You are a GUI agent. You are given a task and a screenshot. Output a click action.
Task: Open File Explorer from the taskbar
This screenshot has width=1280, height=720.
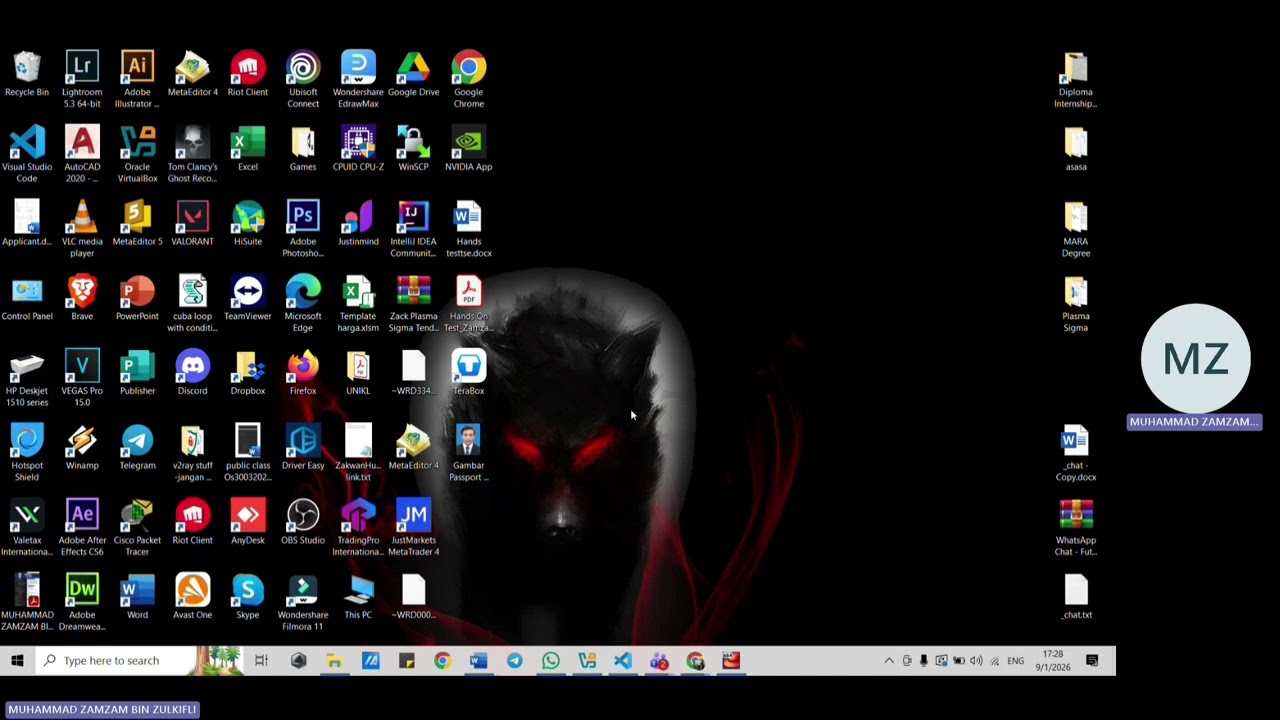point(334,661)
